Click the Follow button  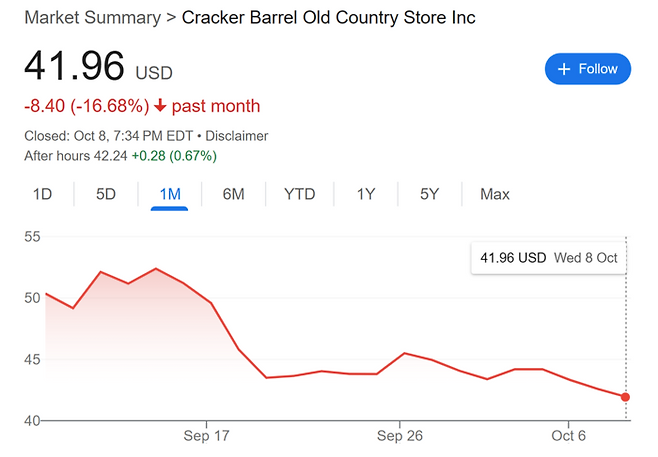(587, 69)
